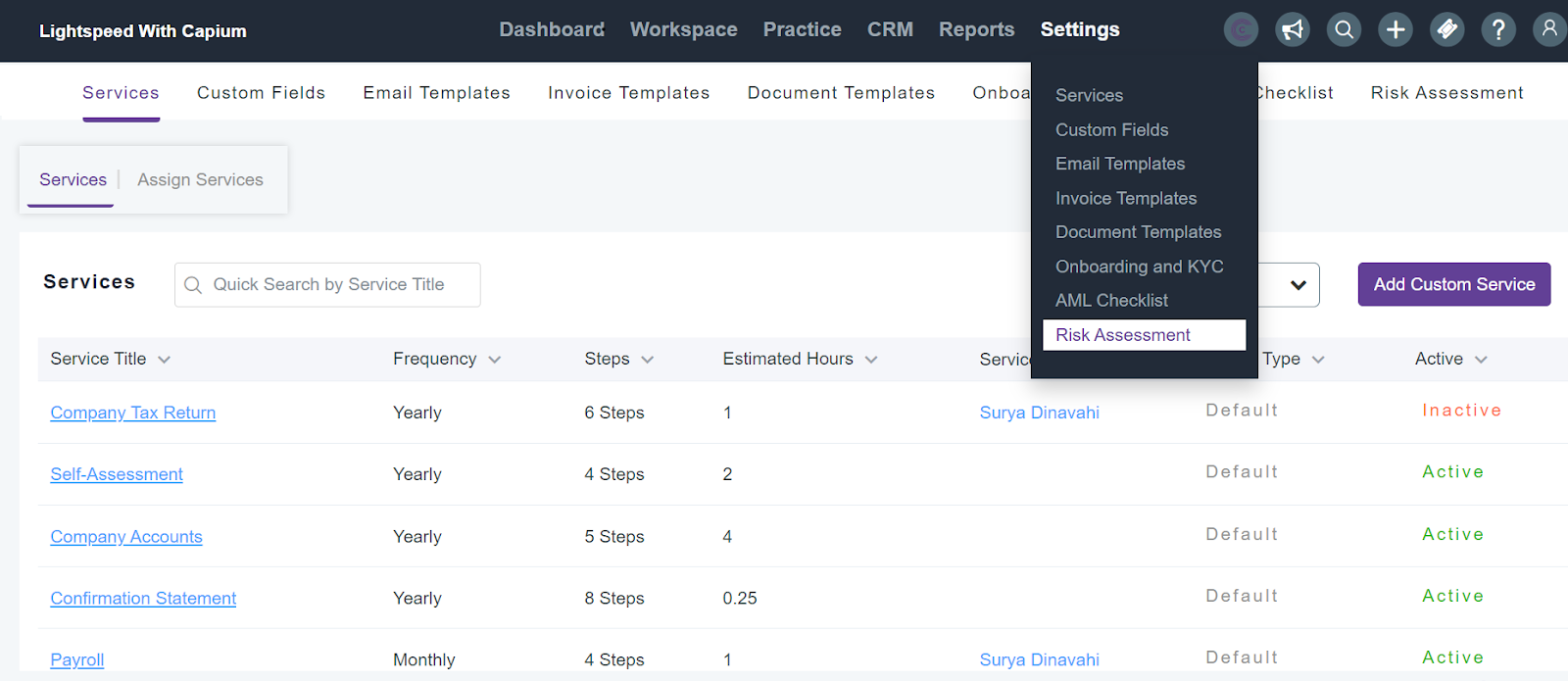1568x681 pixels.
Task: Click '6 Steps' in Company Tax Return row
Action: (x=614, y=413)
